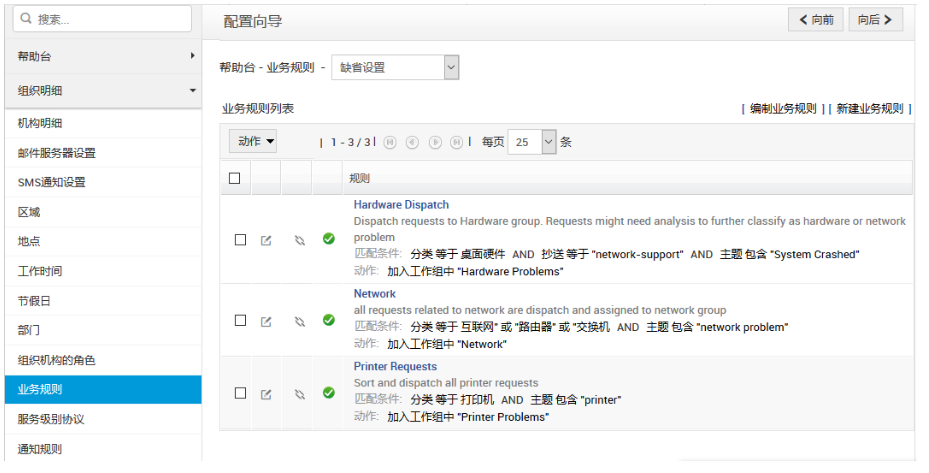
Task: Click green enabled status icon for Network rule
Action: (329, 320)
